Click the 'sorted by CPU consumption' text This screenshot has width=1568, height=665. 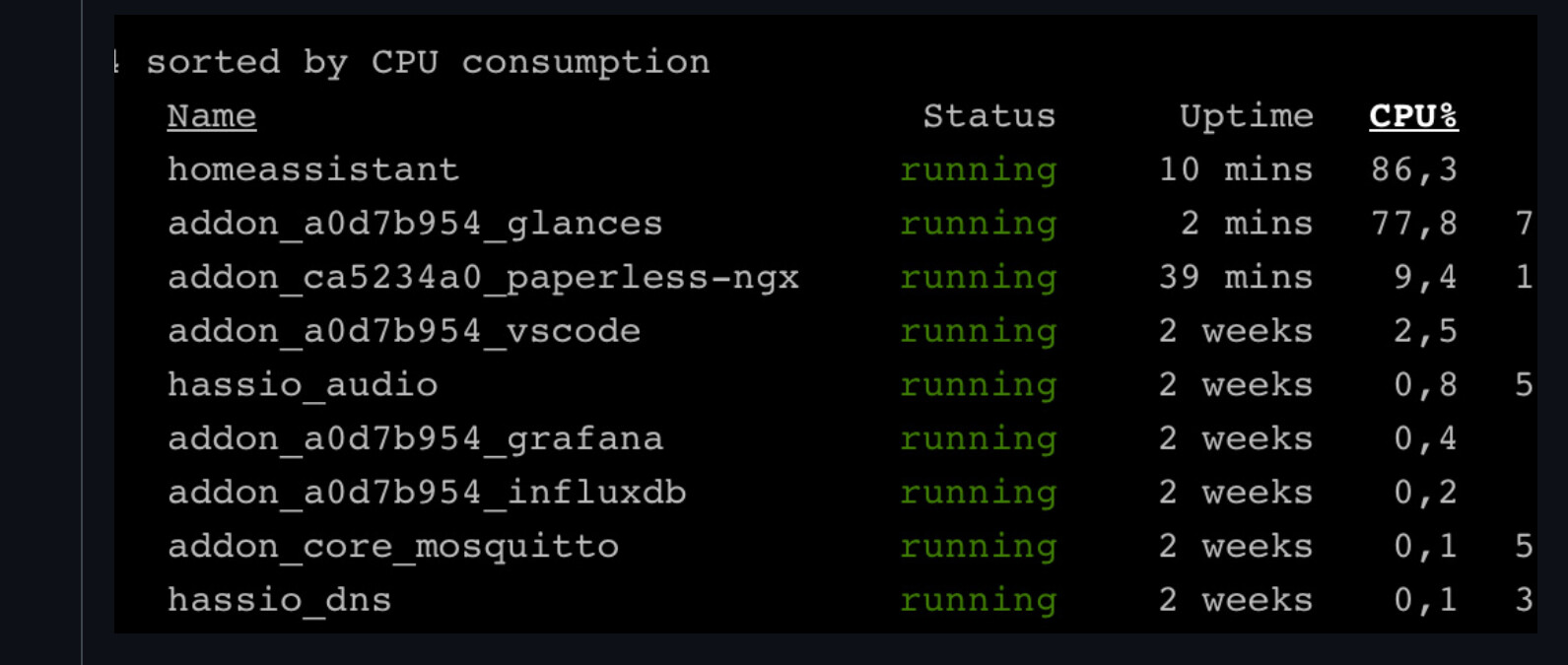coord(428,62)
